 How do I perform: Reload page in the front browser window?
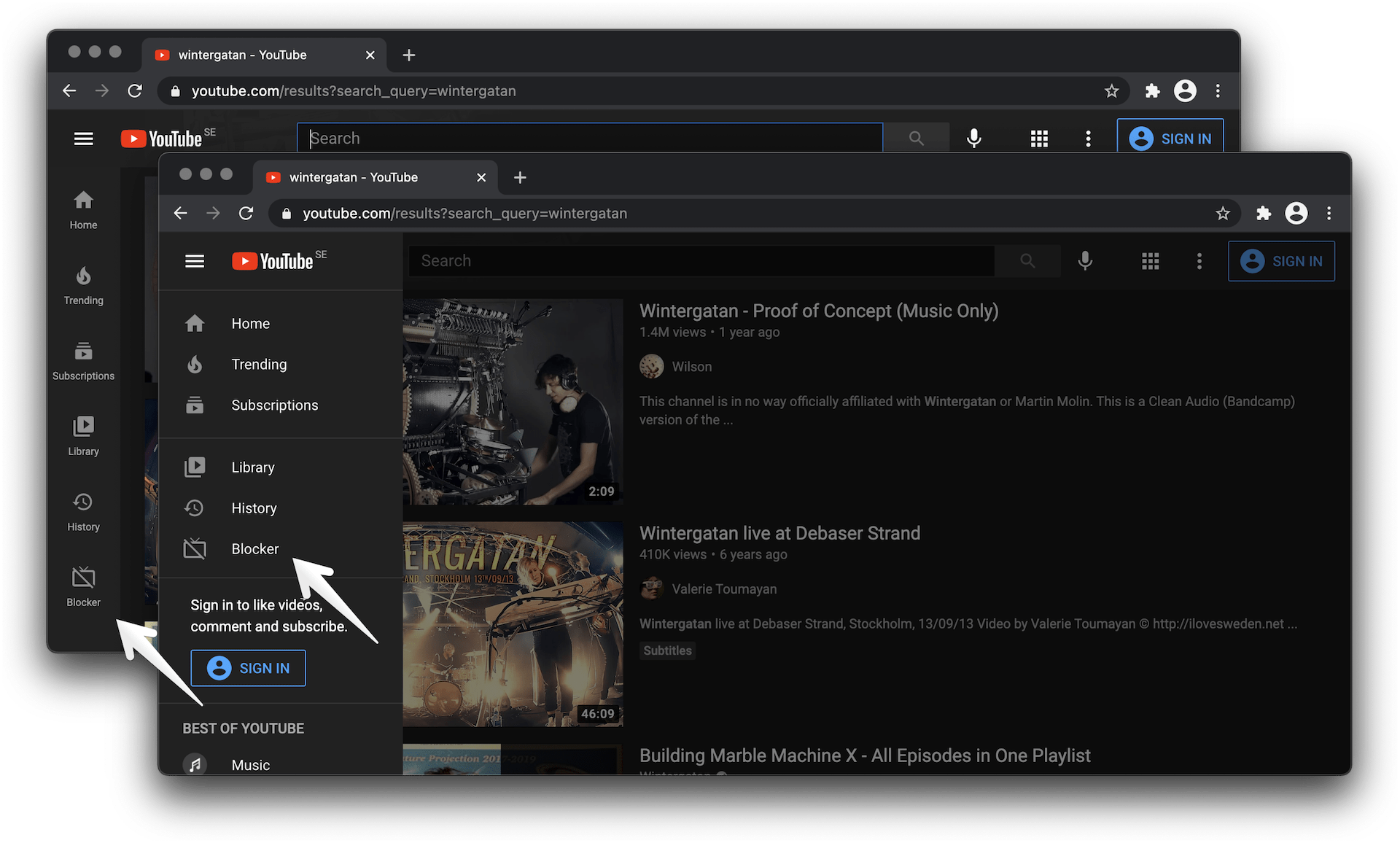pyautogui.click(x=246, y=213)
